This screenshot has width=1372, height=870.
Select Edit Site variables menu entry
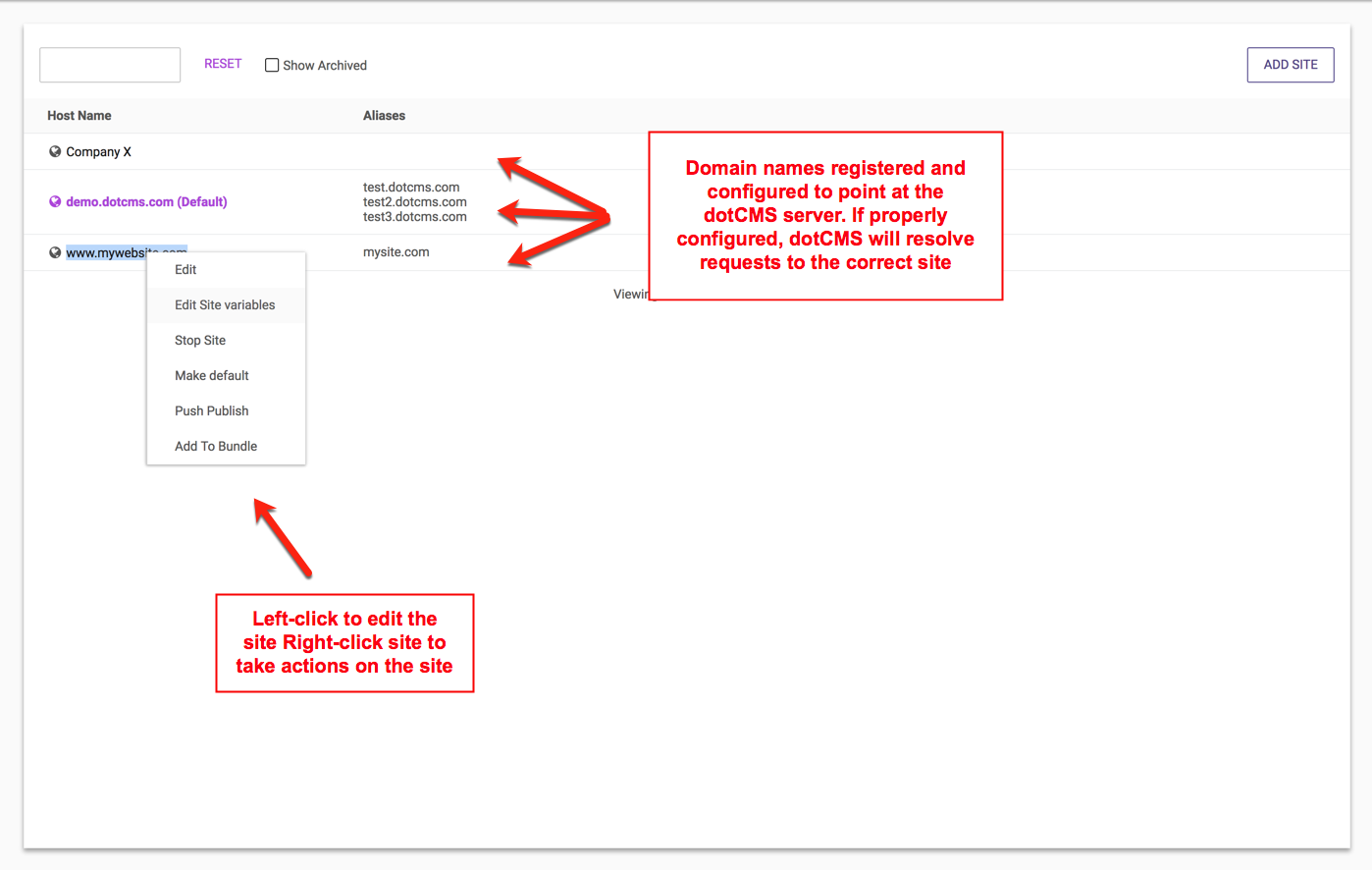[225, 304]
